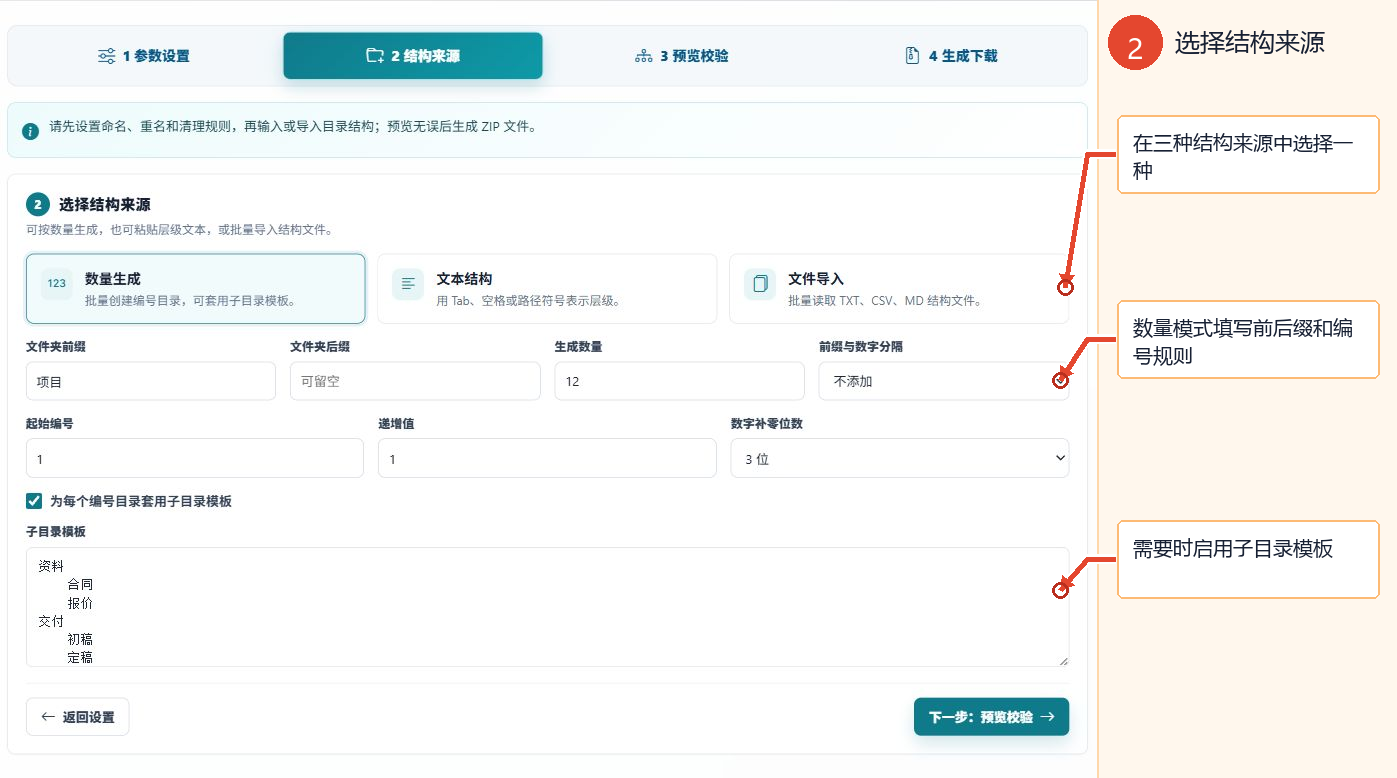Pick the 文件导入 source card
1397x778 pixels.
[x=899, y=288]
